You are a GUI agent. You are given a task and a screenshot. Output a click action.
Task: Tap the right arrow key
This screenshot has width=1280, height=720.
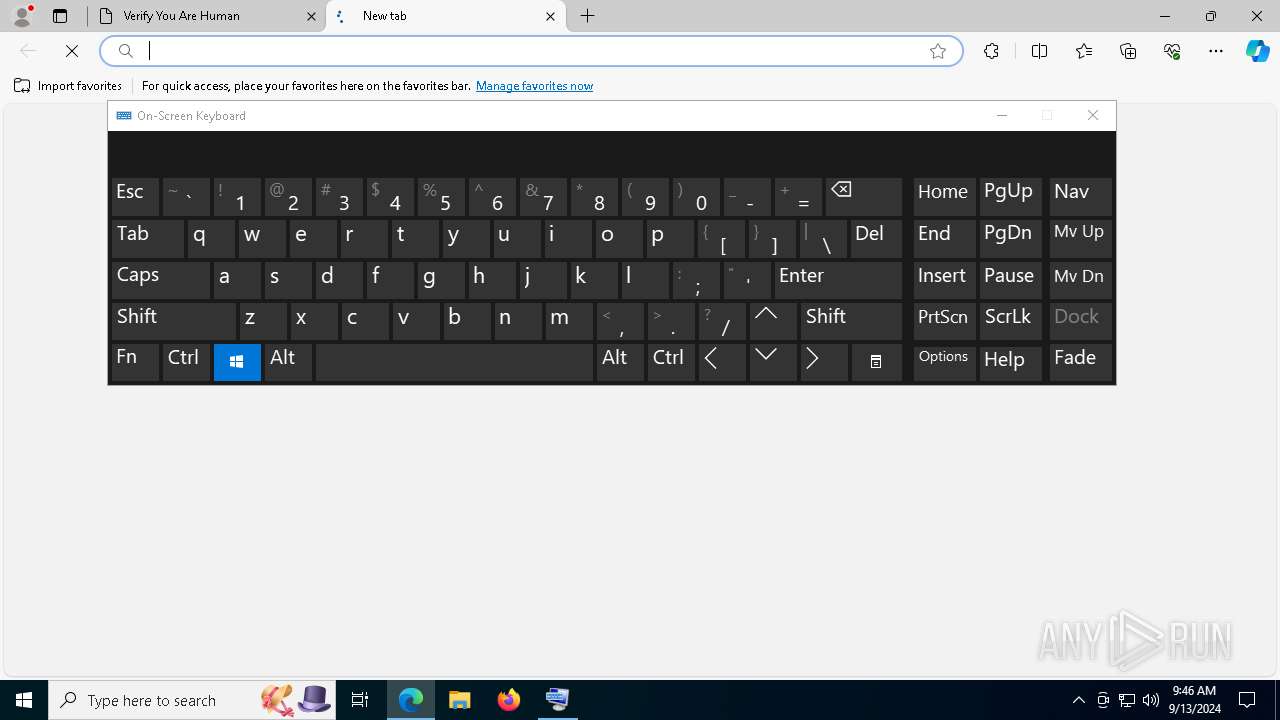[x=824, y=362]
